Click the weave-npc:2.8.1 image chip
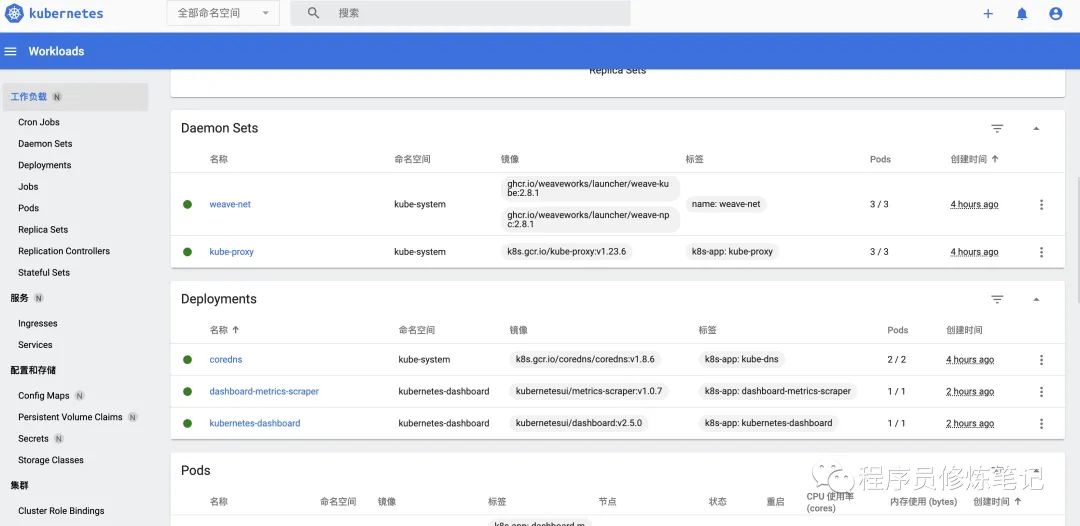Image resolution: width=1080 pixels, height=526 pixels. pos(590,220)
